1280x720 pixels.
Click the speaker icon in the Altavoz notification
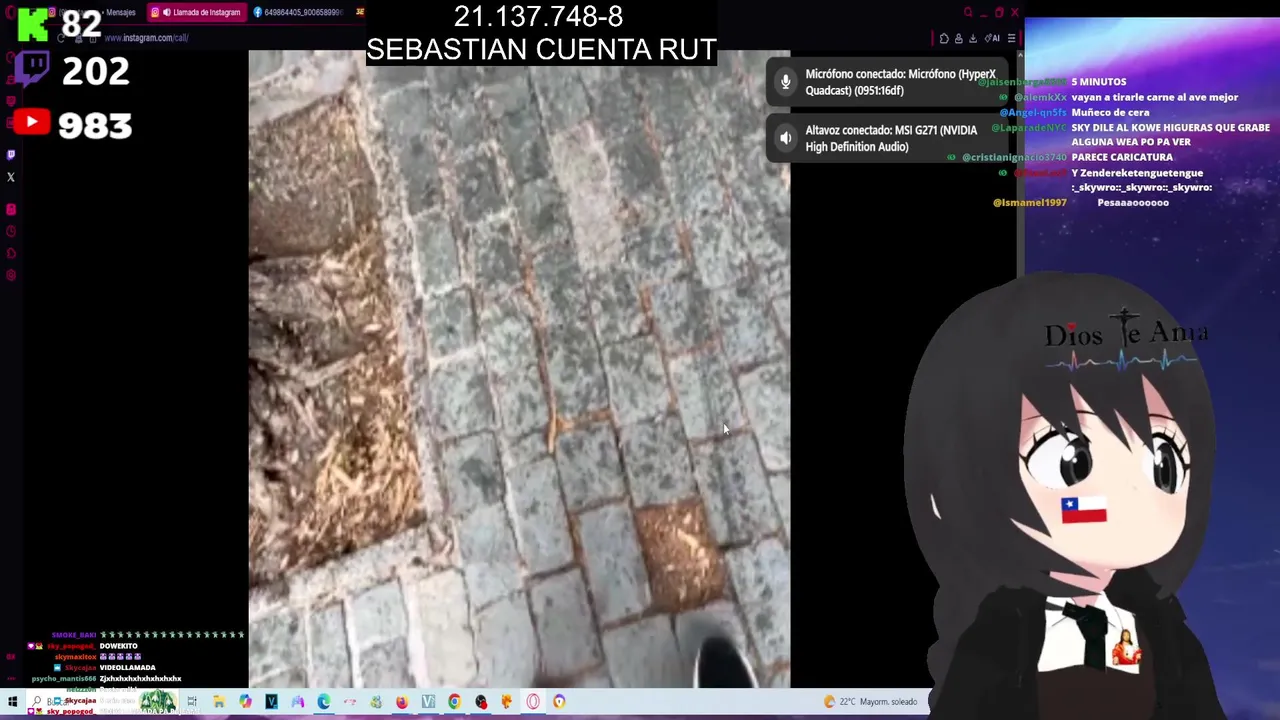click(x=786, y=138)
